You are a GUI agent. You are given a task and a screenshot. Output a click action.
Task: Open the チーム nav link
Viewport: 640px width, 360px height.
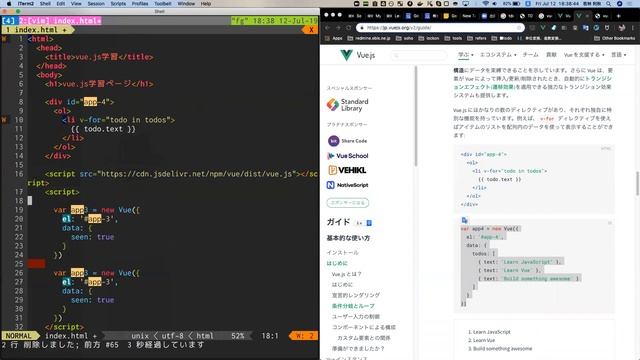click(530, 55)
